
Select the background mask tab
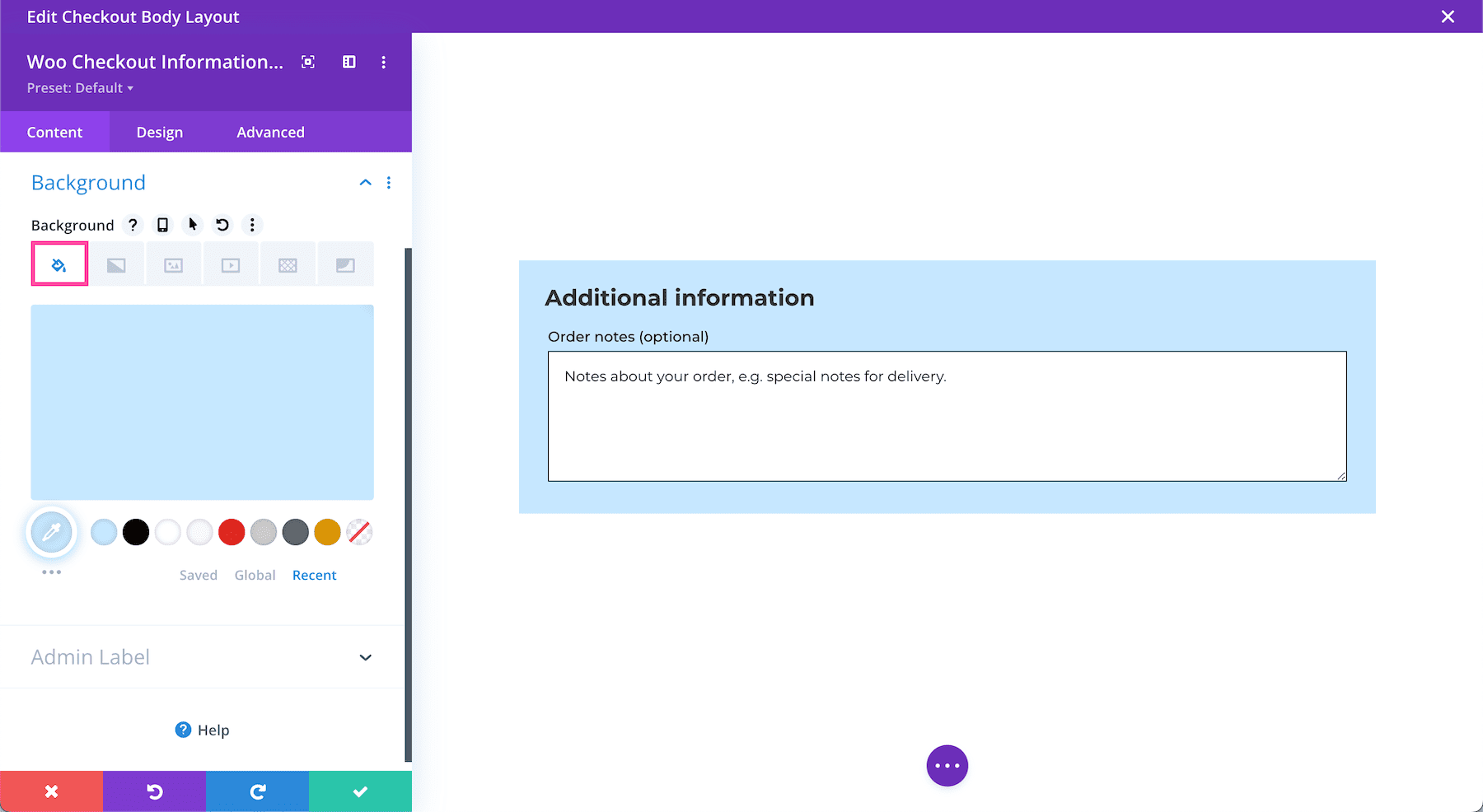coord(345,264)
